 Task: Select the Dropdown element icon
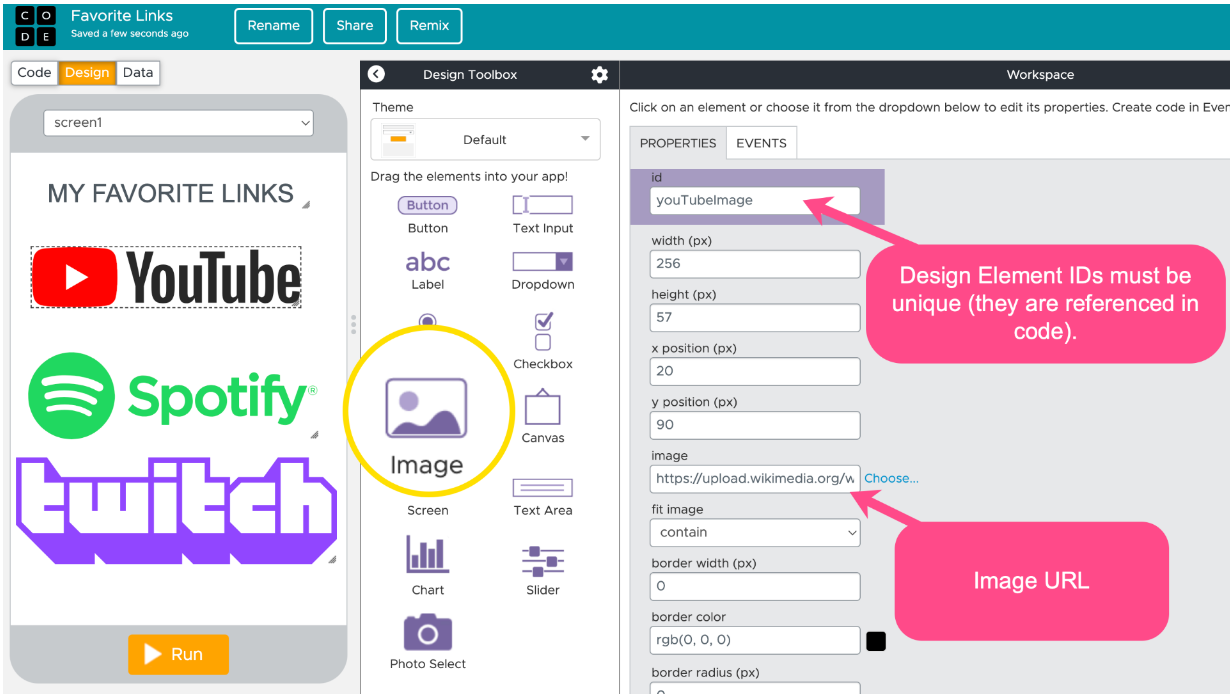(543, 261)
